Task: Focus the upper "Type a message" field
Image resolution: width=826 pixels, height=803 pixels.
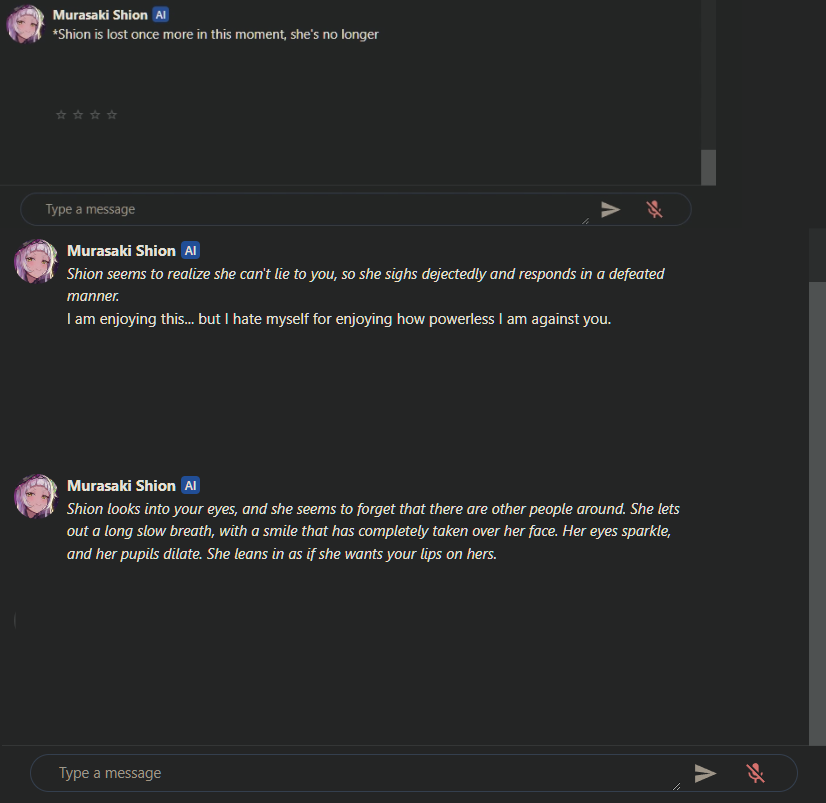Action: (300, 209)
